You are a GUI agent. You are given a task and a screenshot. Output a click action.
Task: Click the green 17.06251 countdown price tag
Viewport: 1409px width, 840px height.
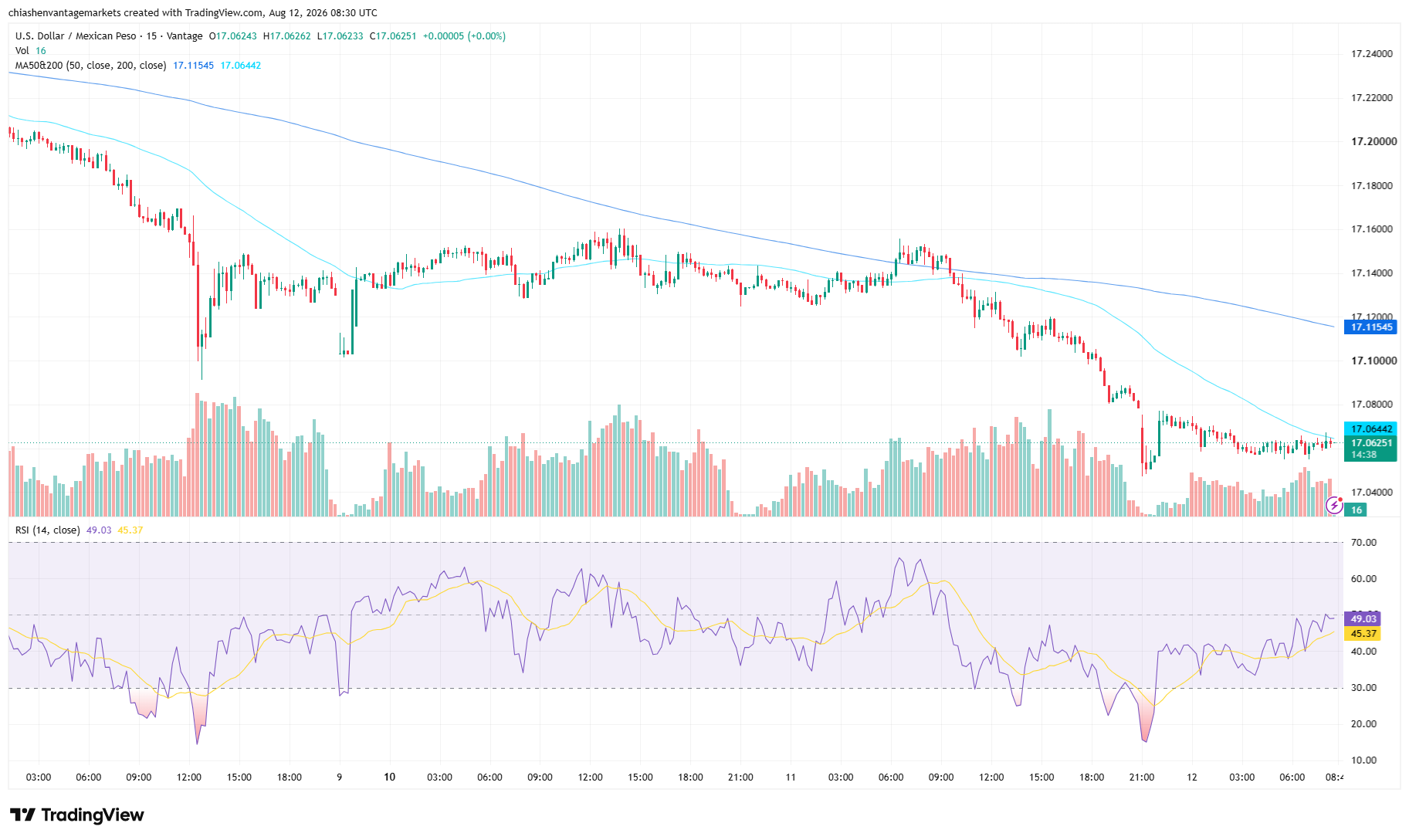pos(1370,449)
